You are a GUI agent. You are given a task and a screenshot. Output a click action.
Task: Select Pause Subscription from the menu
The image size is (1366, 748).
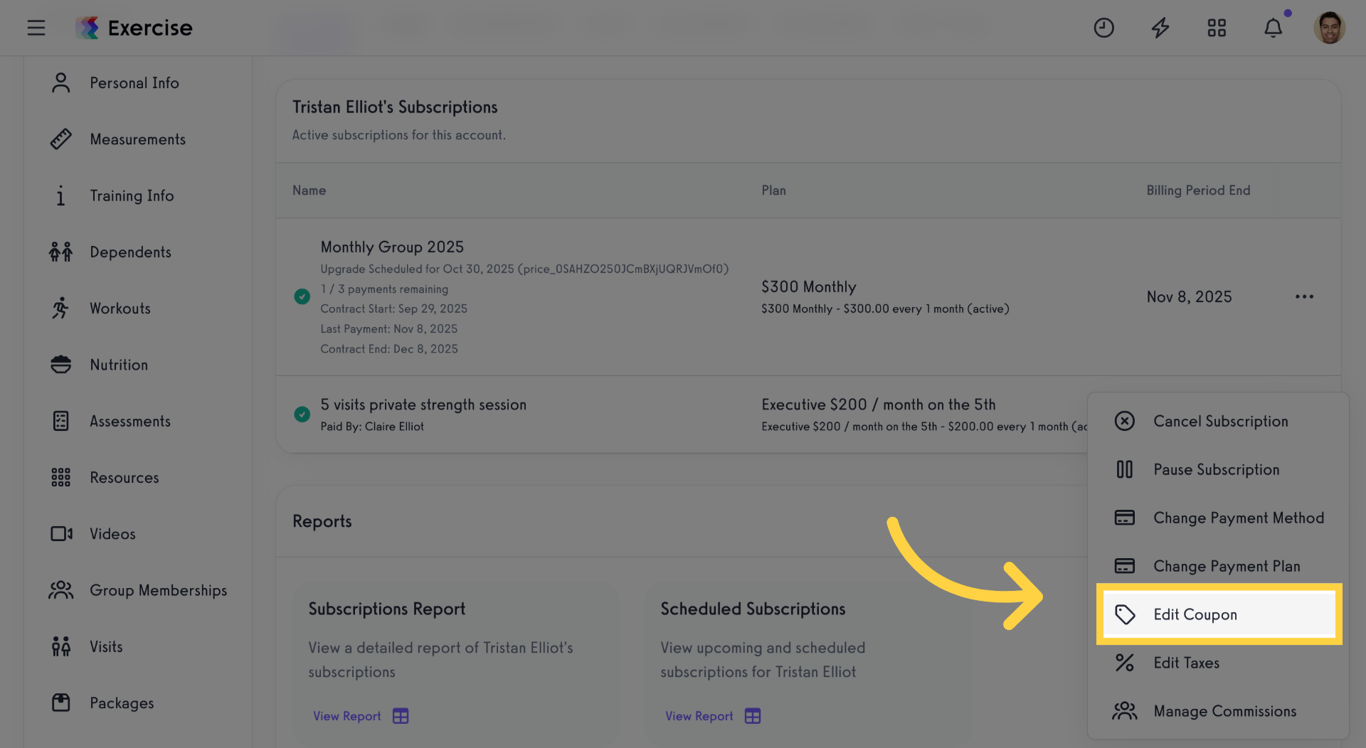pyautogui.click(x=1216, y=469)
